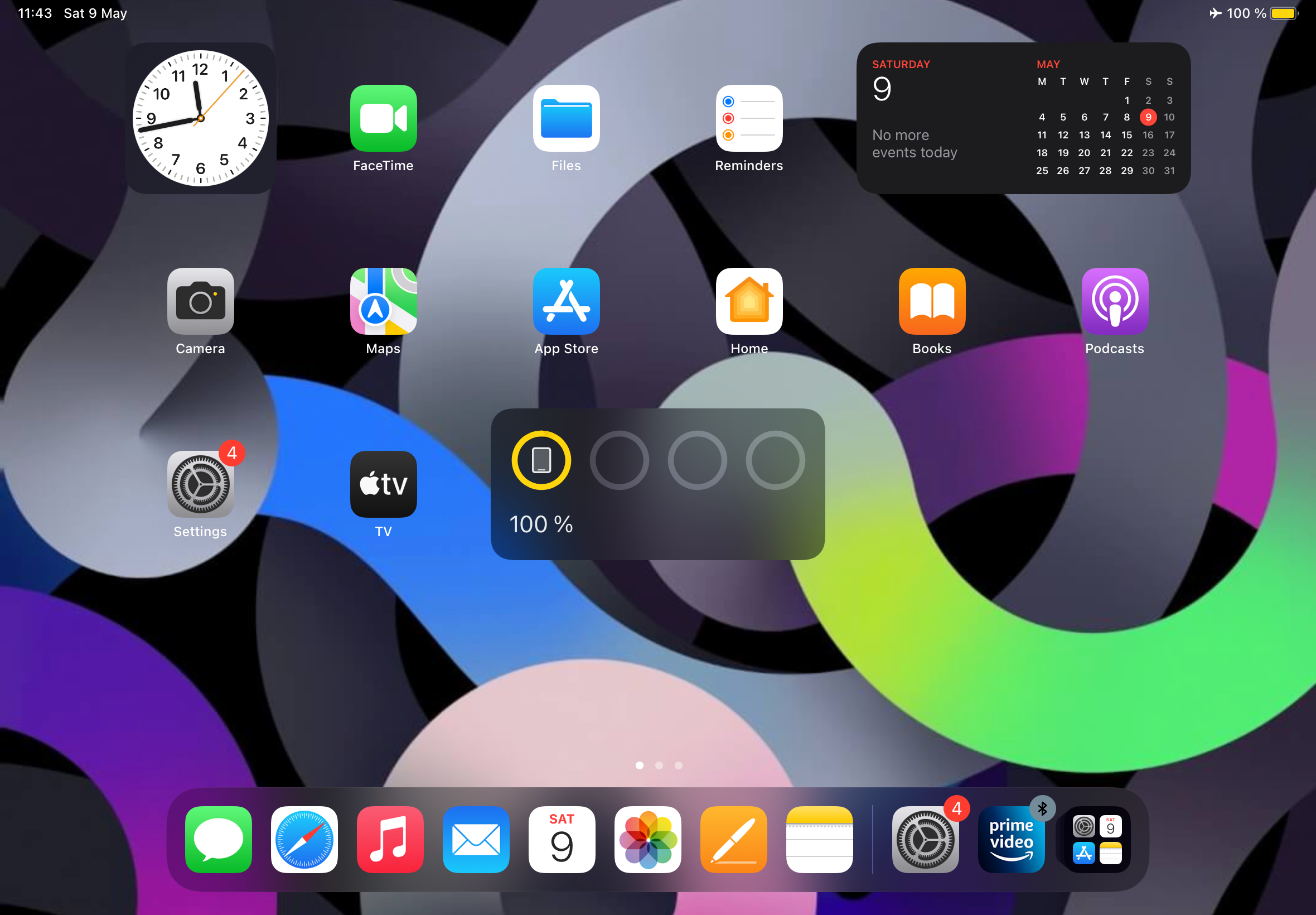Open the Music app in the dock
The width and height of the screenshot is (1316, 915).
[390, 839]
